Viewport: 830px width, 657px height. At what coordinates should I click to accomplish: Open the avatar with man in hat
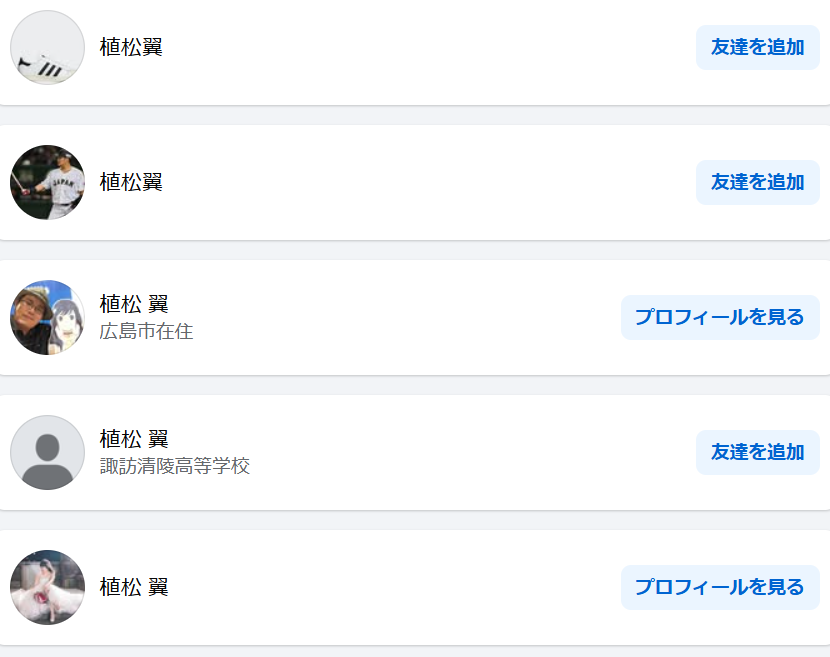(47, 317)
